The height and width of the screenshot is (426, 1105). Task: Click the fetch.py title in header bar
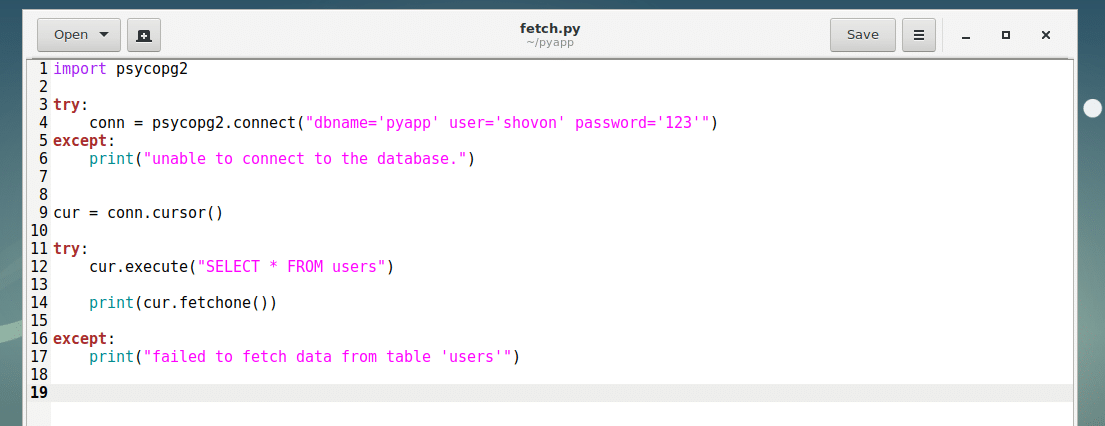[550, 28]
